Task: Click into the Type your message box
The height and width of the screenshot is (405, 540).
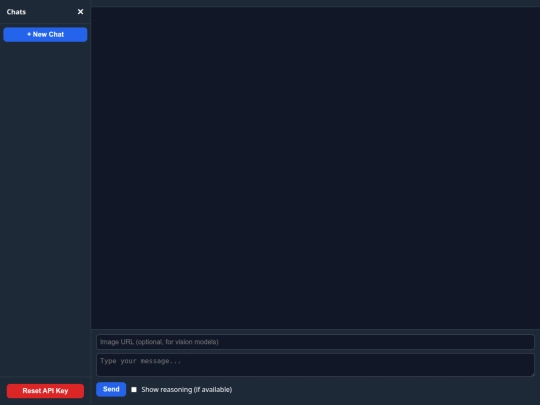Action: 315,365
